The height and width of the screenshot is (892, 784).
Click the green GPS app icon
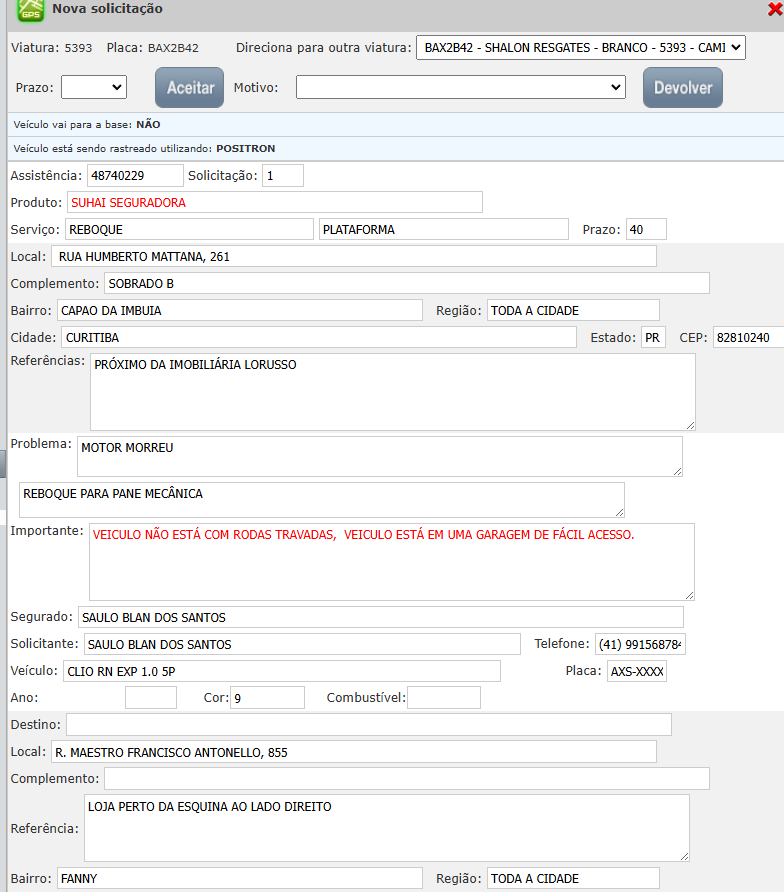click(x=30, y=10)
